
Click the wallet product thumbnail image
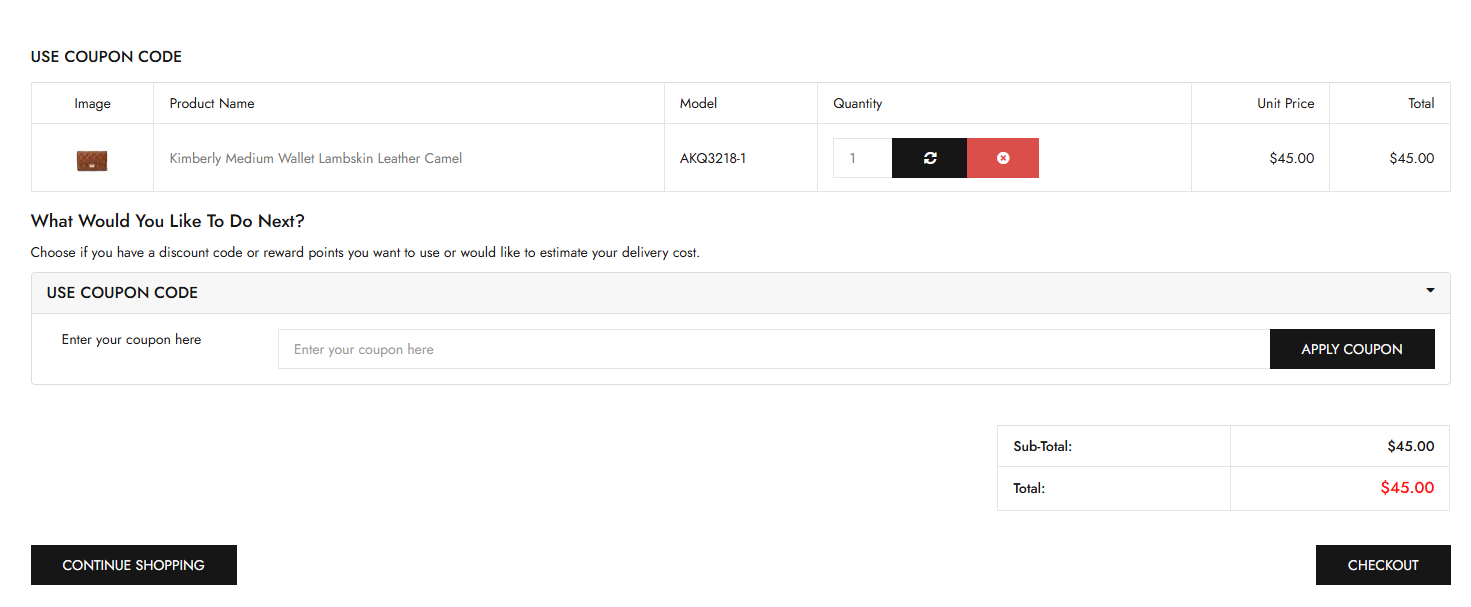[x=92, y=160]
